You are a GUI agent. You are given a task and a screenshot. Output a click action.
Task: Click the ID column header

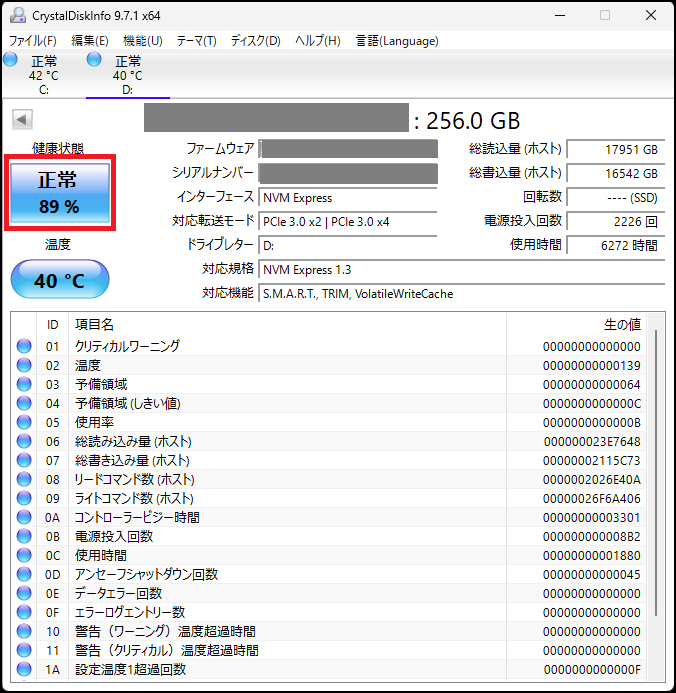pyautogui.click(x=52, y=325)
